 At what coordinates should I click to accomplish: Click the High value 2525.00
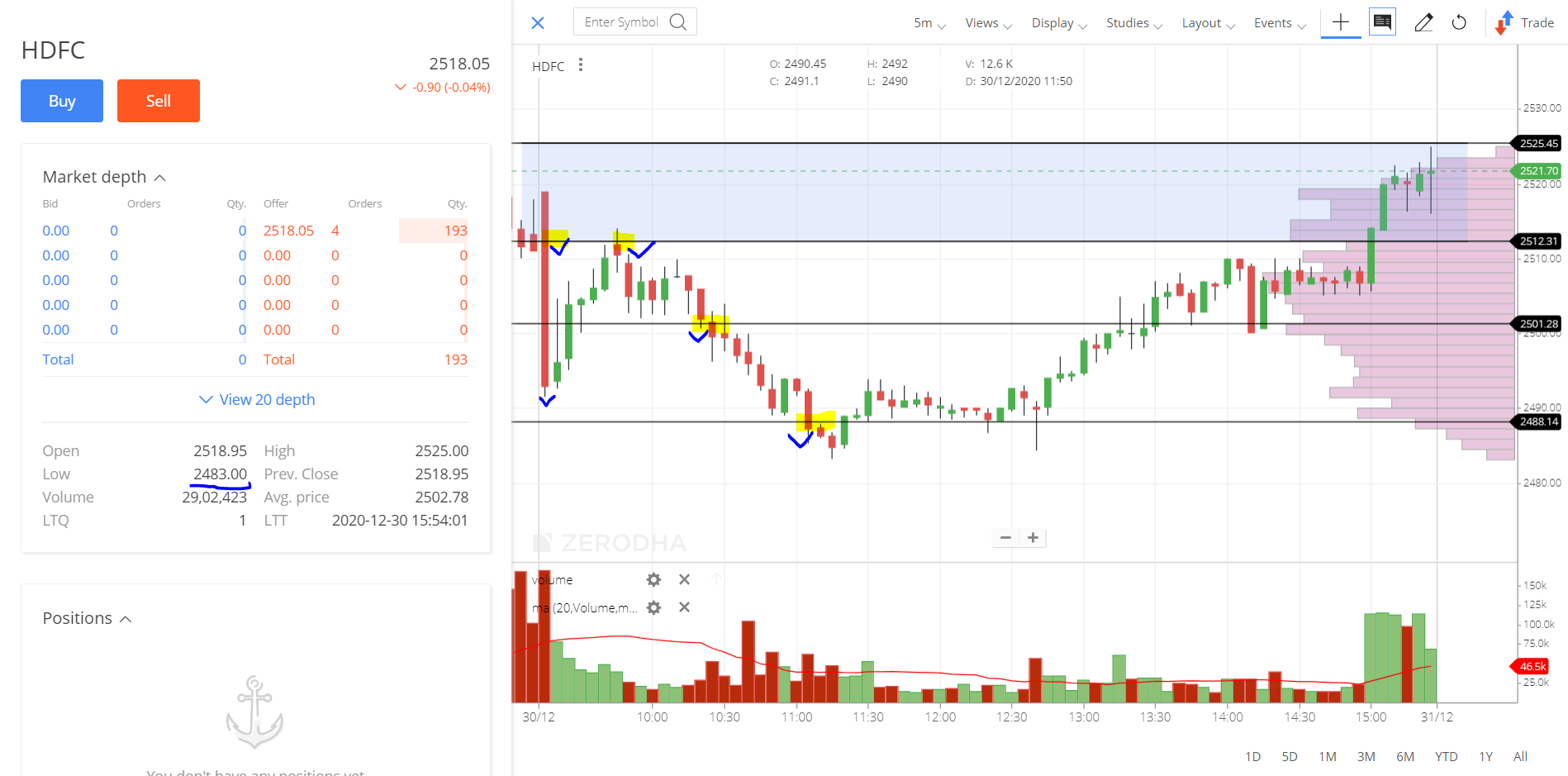click(441, 451)
